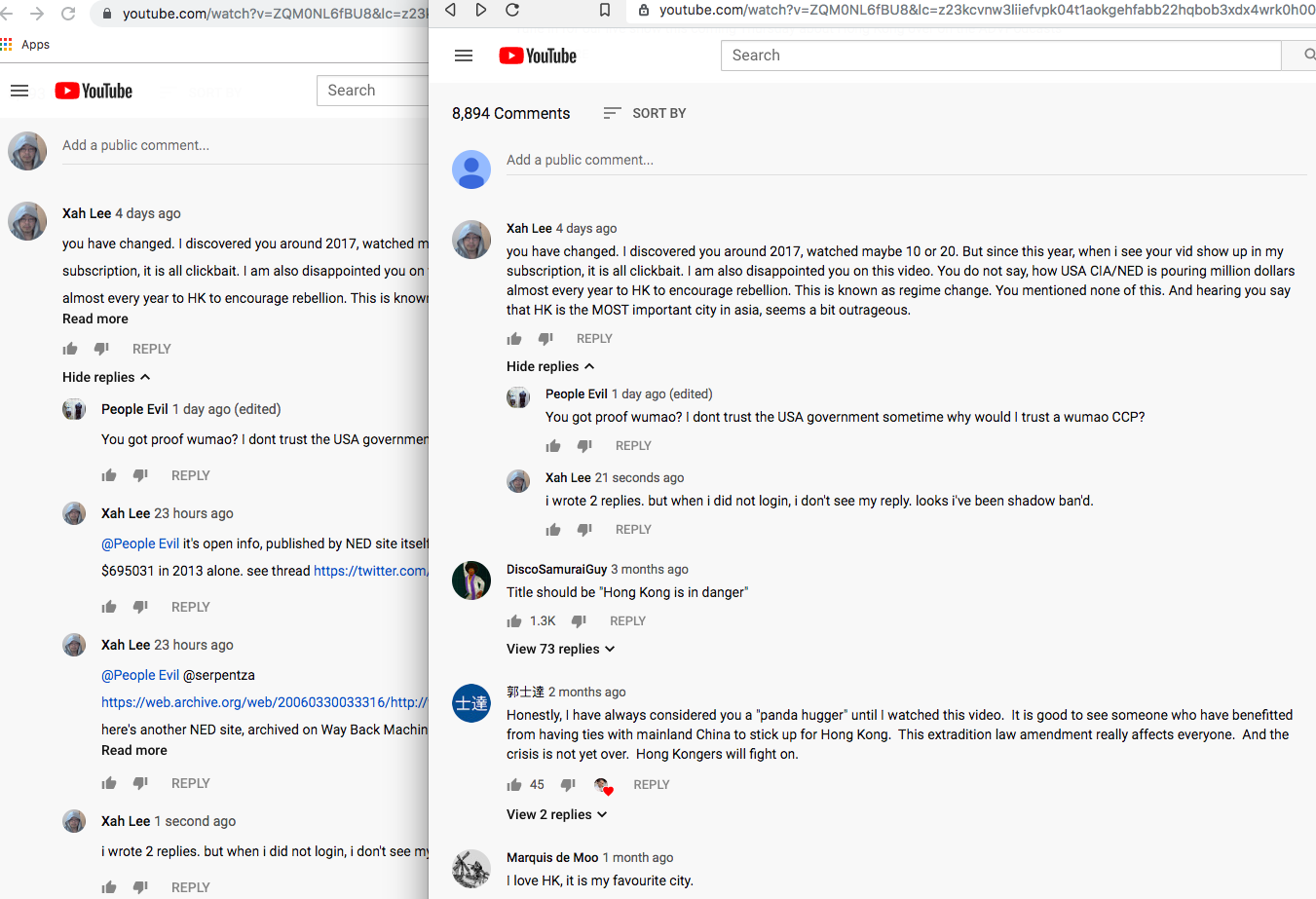
Task: Click the YouTube logo in the left window
Action: click(x=94, y=91)
